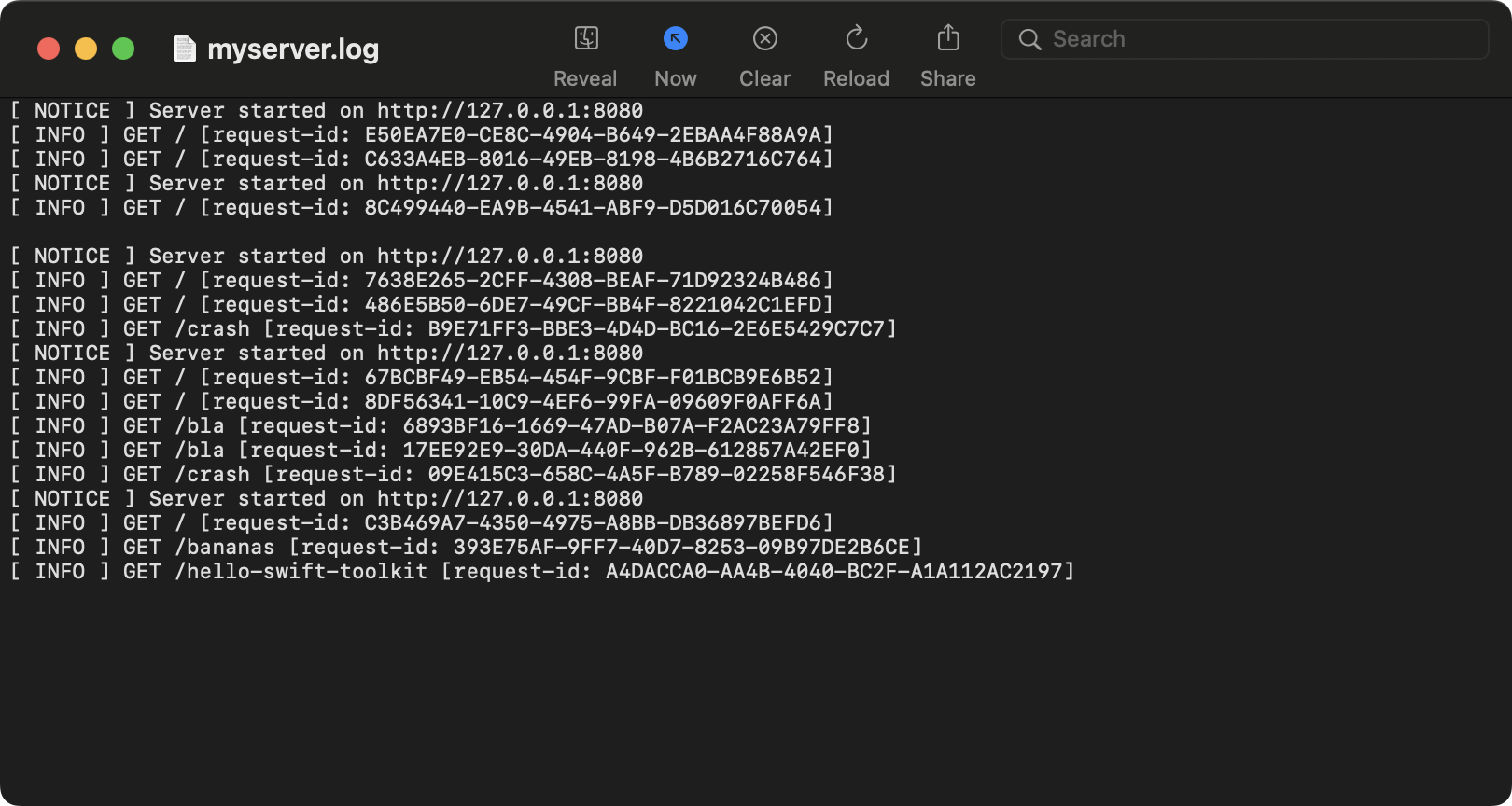Image resolution: width=1512 pixels, height=806 pixels.
Task: Click the magnifying glass search icon
Action: [x=1029, y=39]
